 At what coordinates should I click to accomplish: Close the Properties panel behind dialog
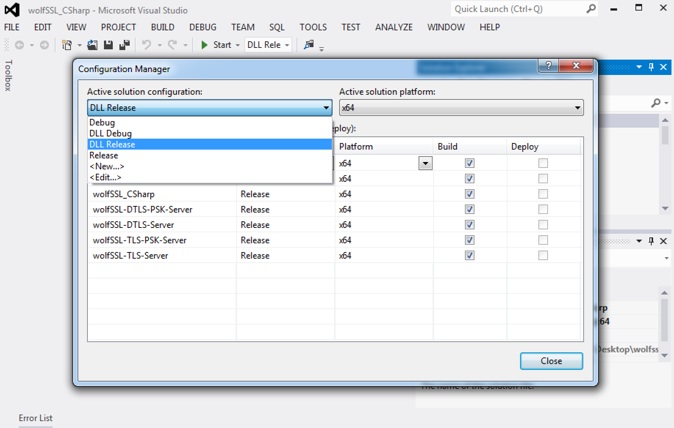tap(663, 241)
